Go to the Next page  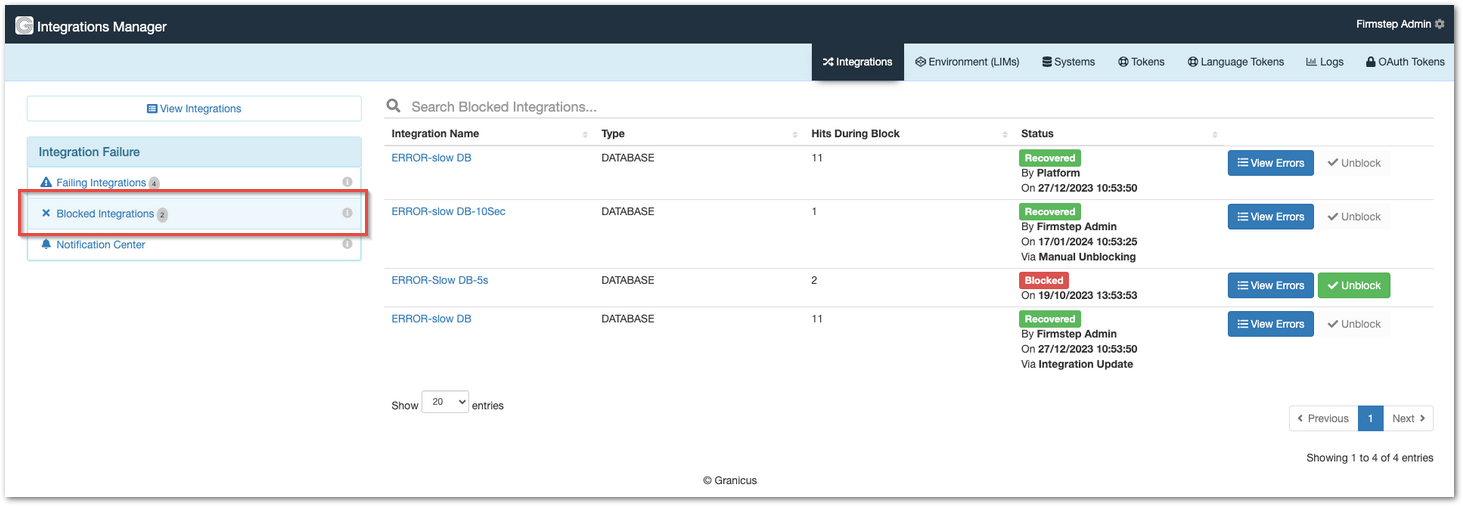point(1408,419)
